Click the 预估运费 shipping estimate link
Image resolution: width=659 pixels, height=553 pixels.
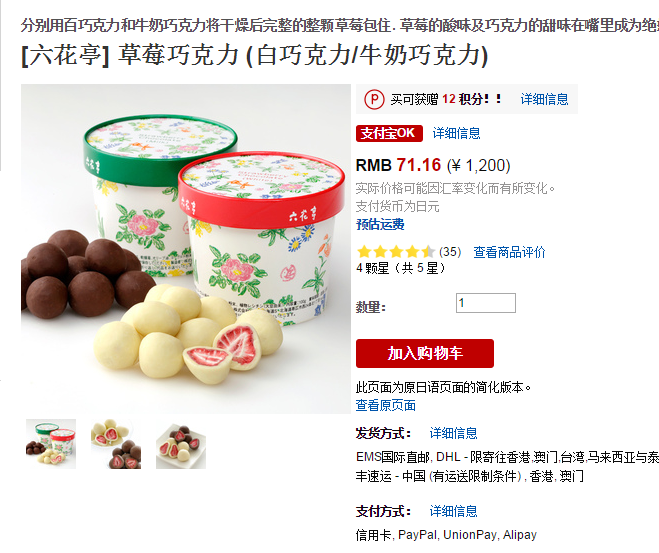[380, 224]
